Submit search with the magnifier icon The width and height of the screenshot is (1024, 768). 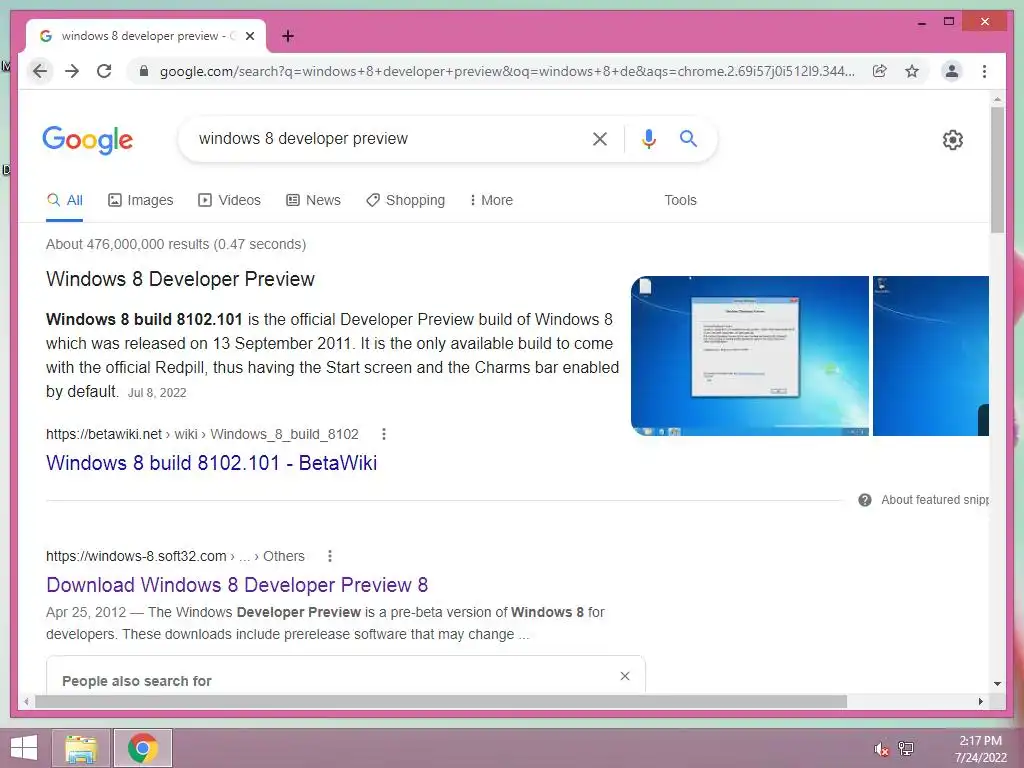click(x=688, y=138)
